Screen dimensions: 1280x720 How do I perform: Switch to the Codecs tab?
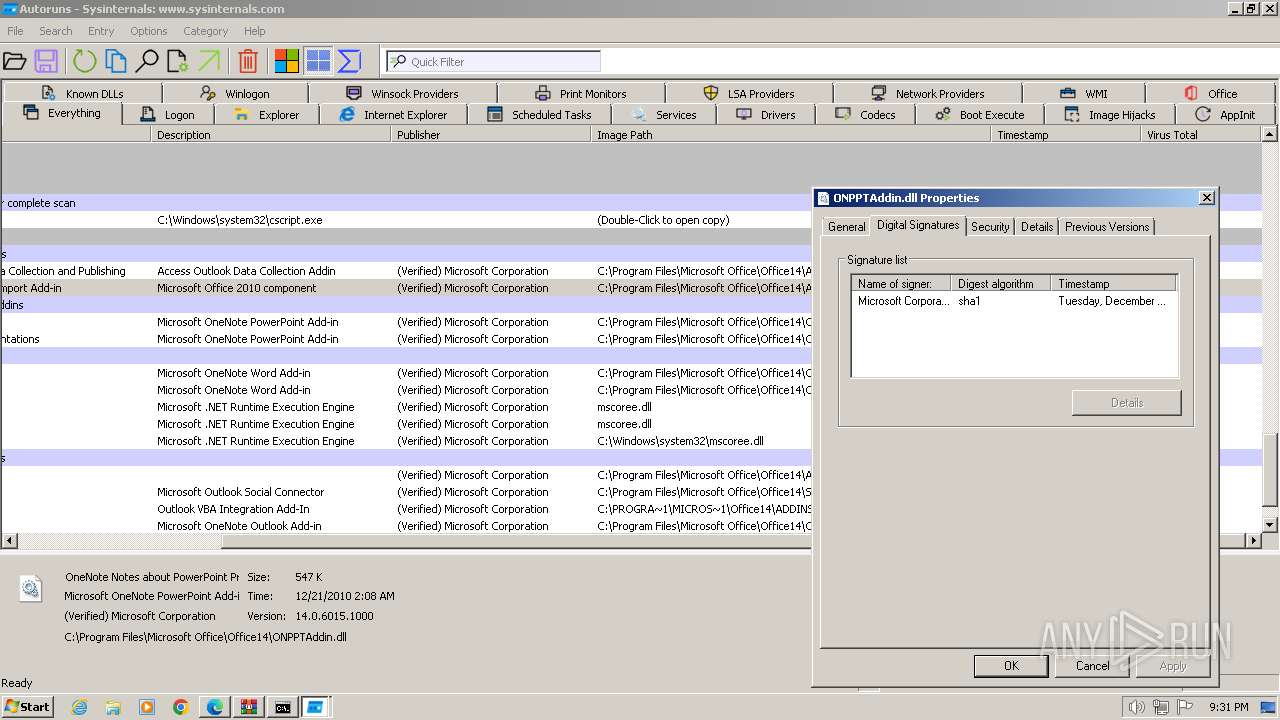865,114
